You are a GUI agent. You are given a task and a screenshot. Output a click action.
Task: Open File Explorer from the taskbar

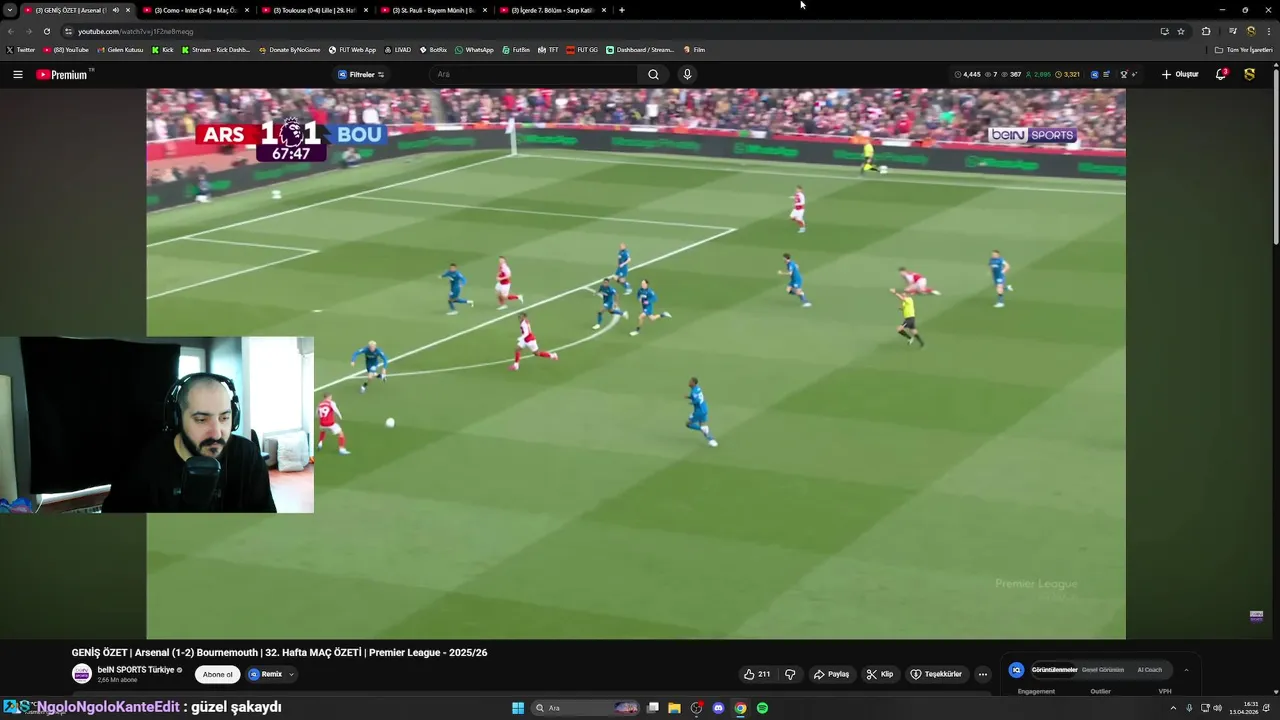point(674,708)
